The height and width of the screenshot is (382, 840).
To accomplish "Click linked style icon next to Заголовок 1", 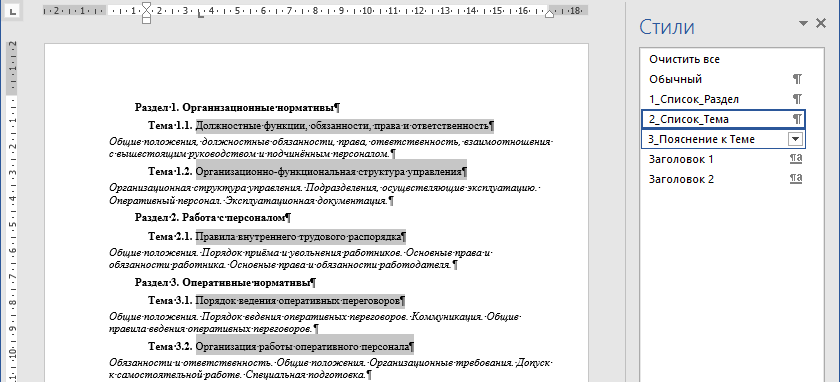I will click(x=796, y=159).
